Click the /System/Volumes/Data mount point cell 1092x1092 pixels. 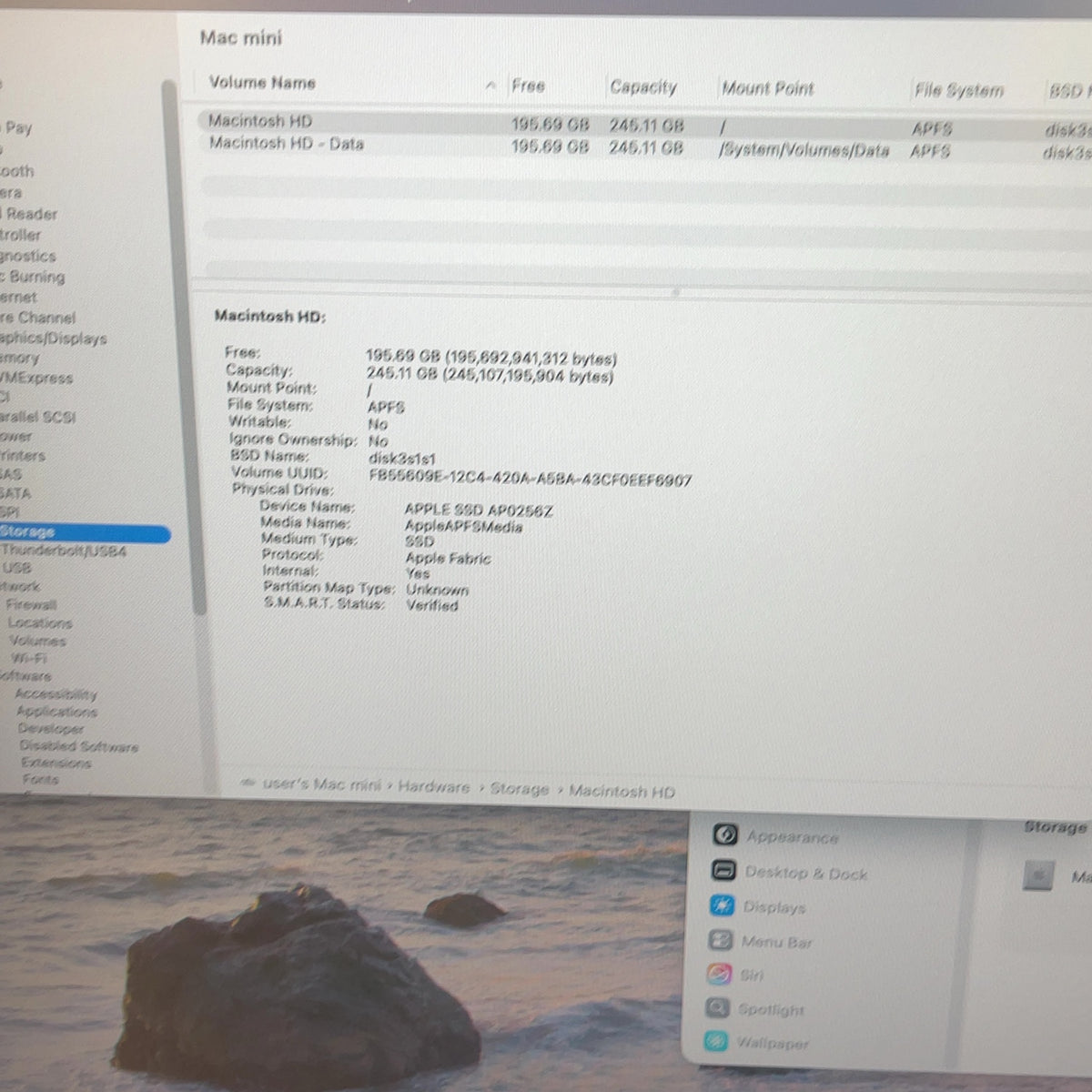[804, 150]
